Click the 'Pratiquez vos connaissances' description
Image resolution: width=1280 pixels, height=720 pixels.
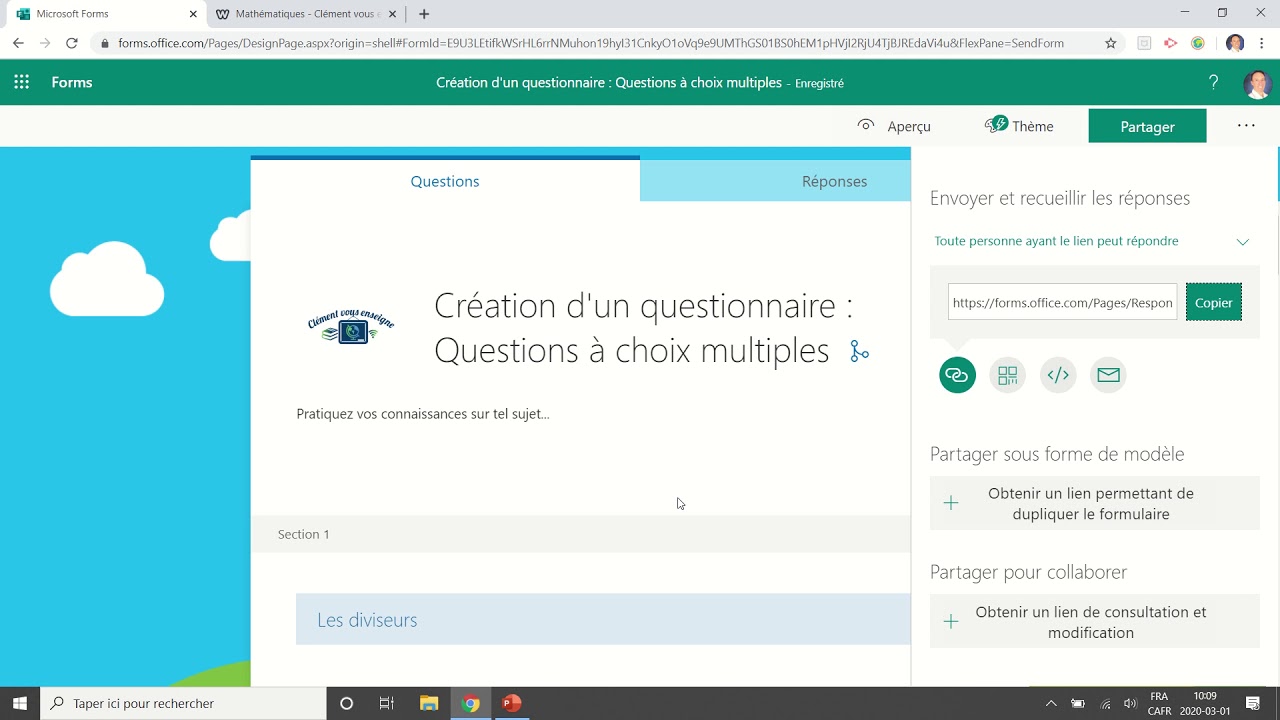[423, 414]
